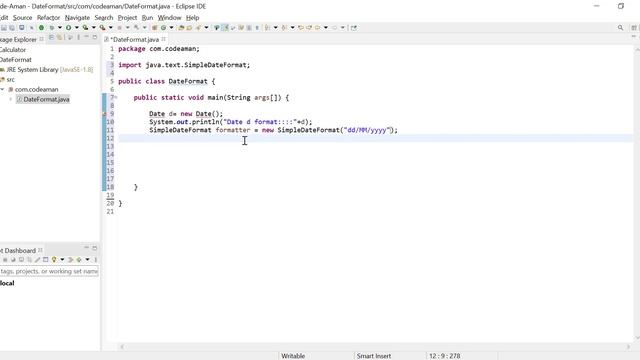Viewport: 640px width, 360px height.
Task: Open the terminal icon in toolbar
Action: point(22,28)
